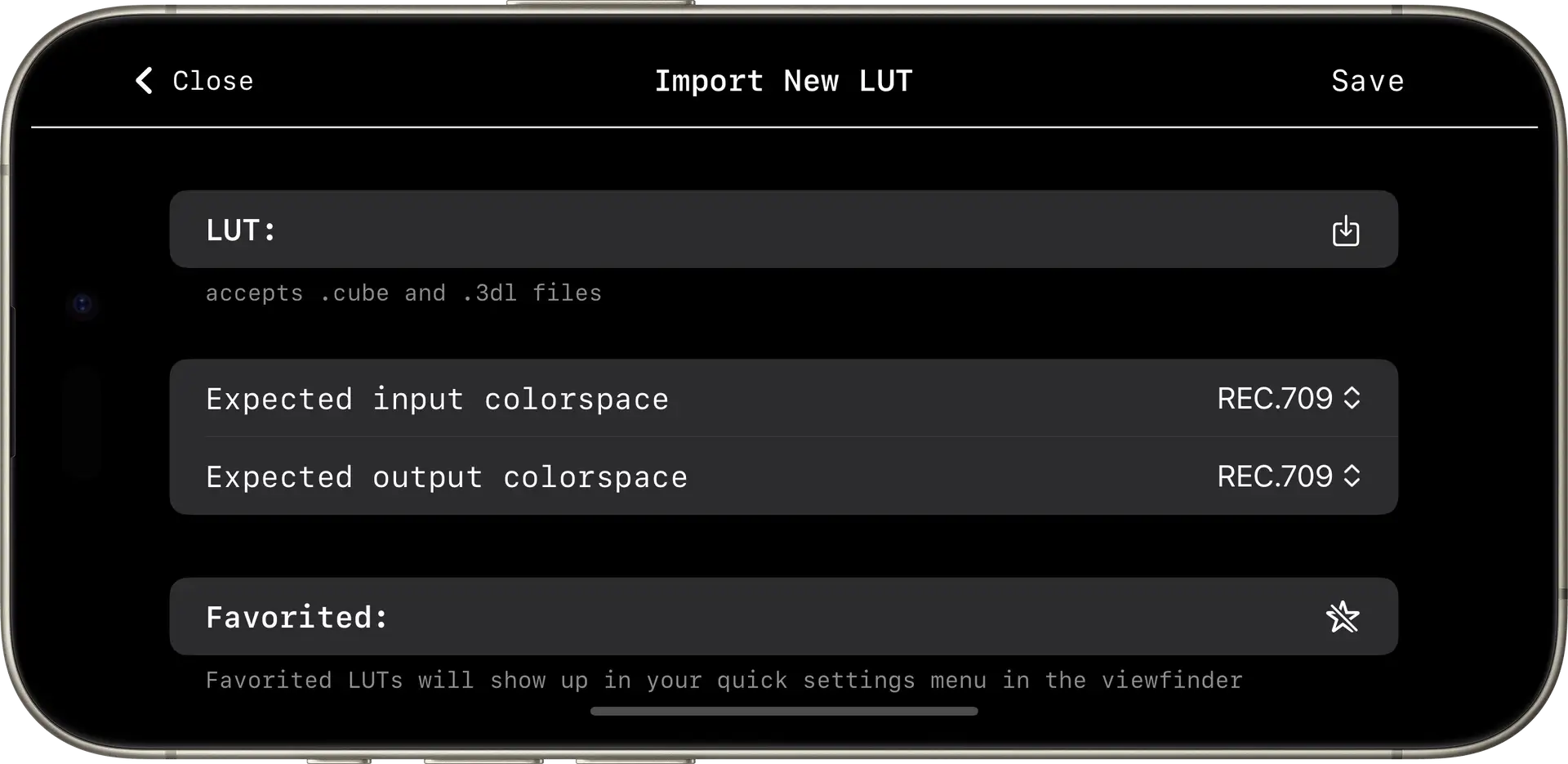The width and height of the screenshot is (1568, 764).
Task: Toggle the Favorited star icon
Action: (x=1343, y=617)
